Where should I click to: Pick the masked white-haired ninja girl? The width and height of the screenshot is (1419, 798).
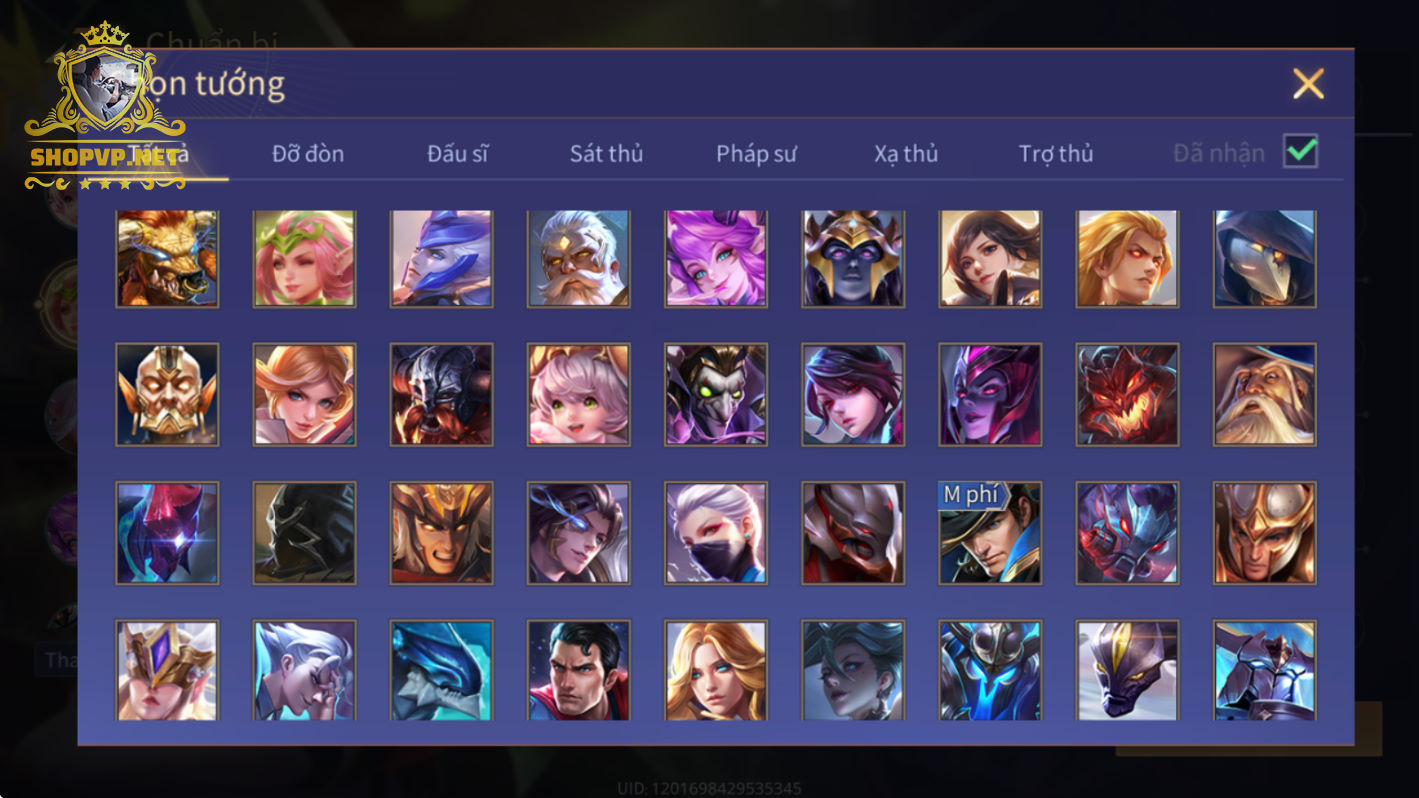pyautogui.click(x=716, y=533)
